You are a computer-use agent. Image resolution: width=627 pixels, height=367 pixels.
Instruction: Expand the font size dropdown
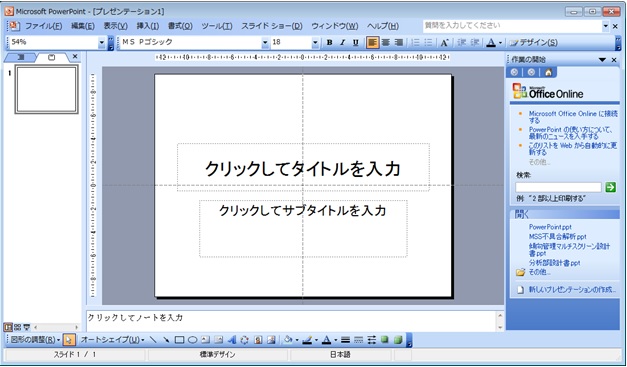(x=315, y=42)
